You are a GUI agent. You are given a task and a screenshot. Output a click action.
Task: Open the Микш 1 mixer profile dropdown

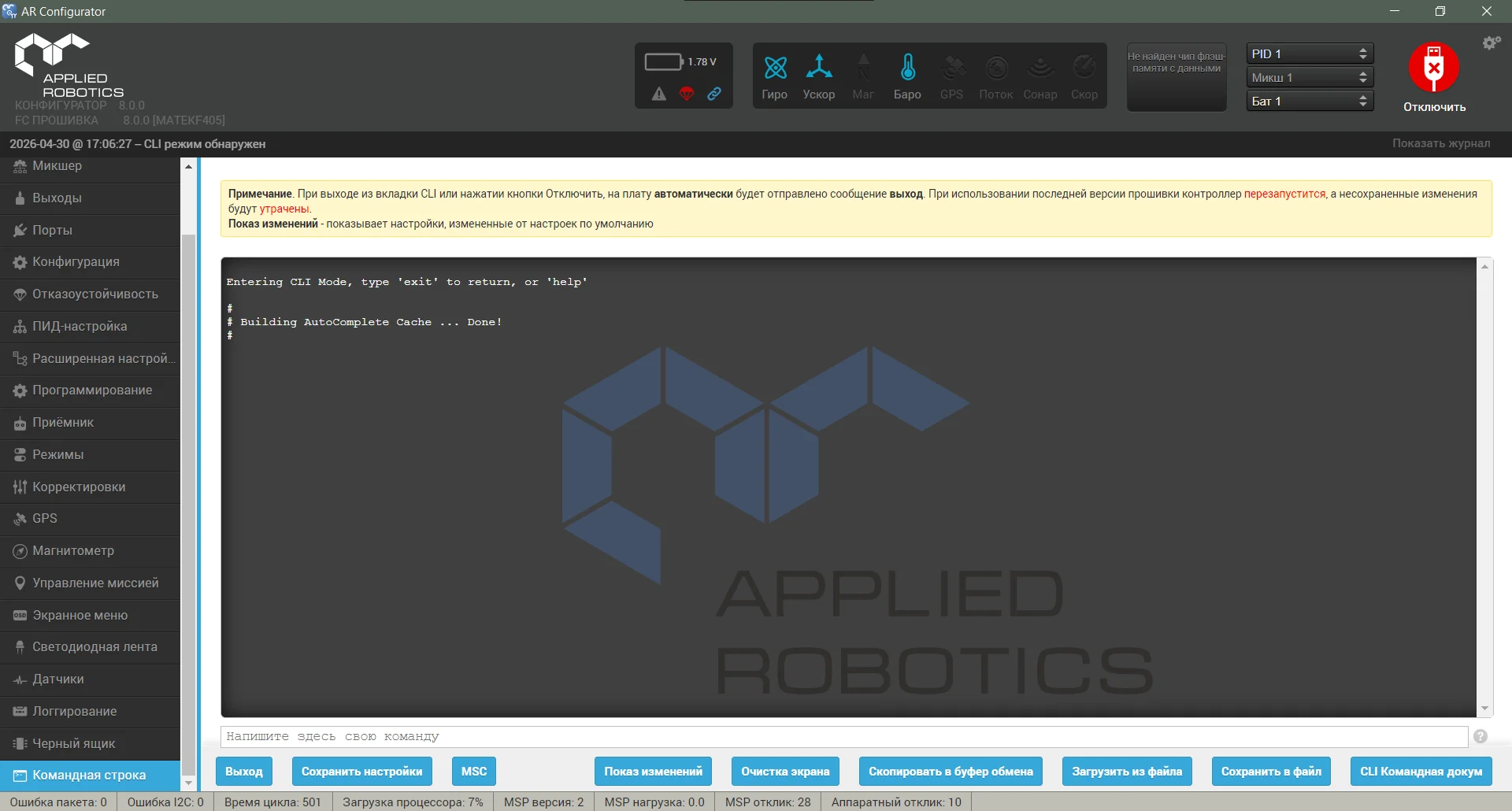coord(1310,77)
